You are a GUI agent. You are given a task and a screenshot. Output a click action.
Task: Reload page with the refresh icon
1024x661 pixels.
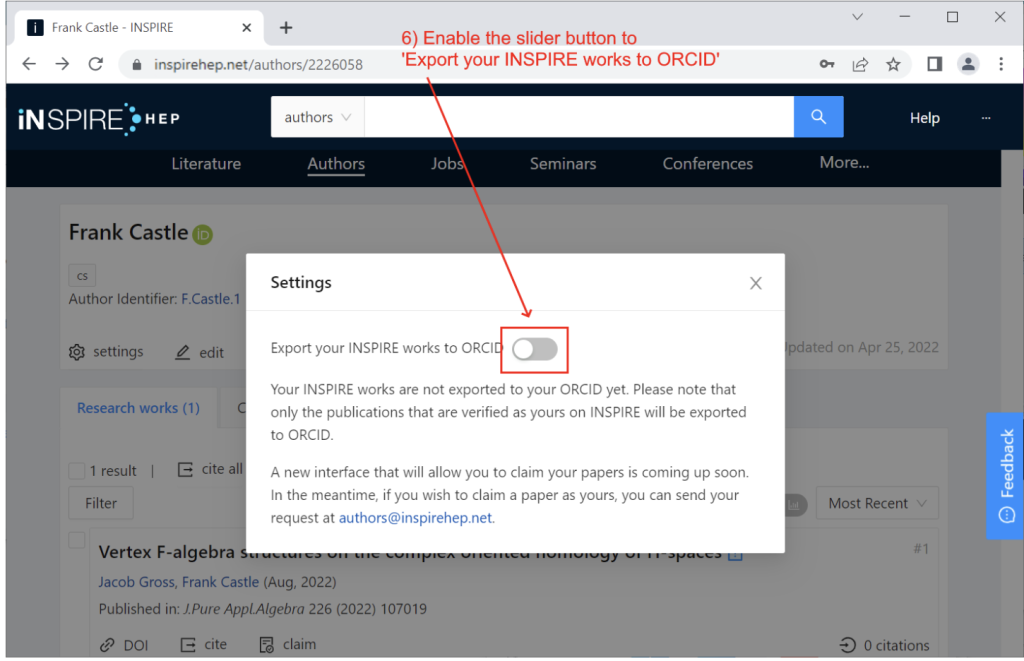click(x=96, y=64)
